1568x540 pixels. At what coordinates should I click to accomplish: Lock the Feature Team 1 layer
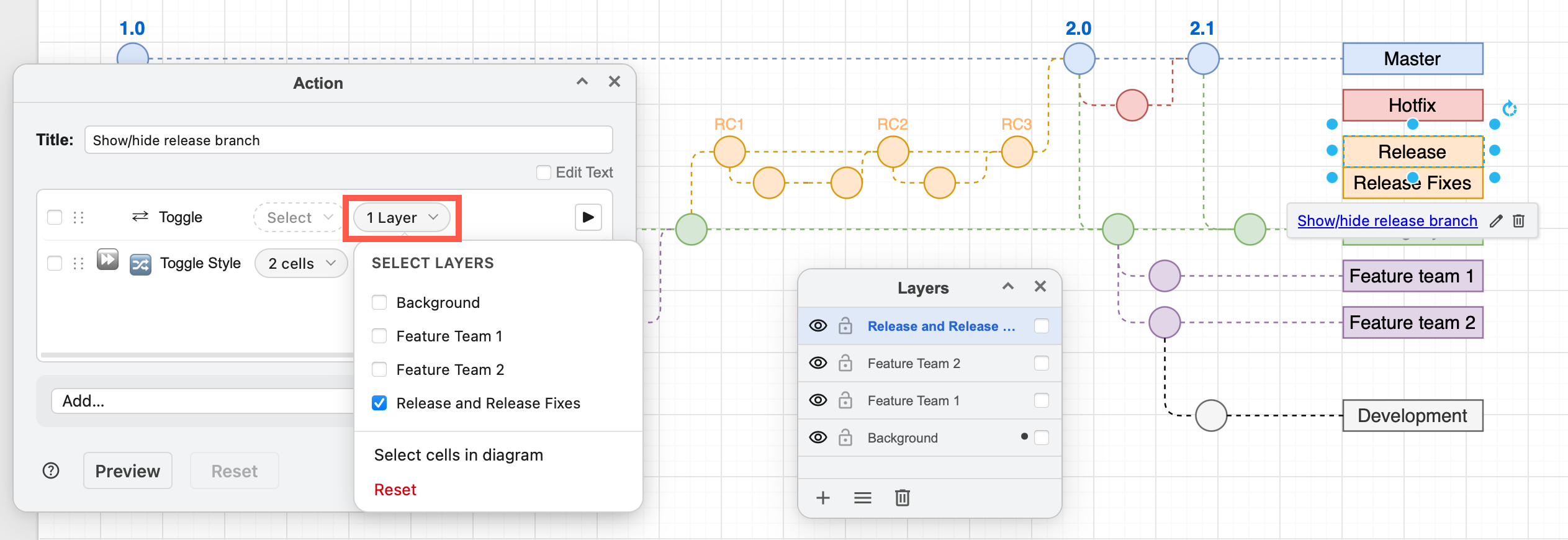coord(845,400)
